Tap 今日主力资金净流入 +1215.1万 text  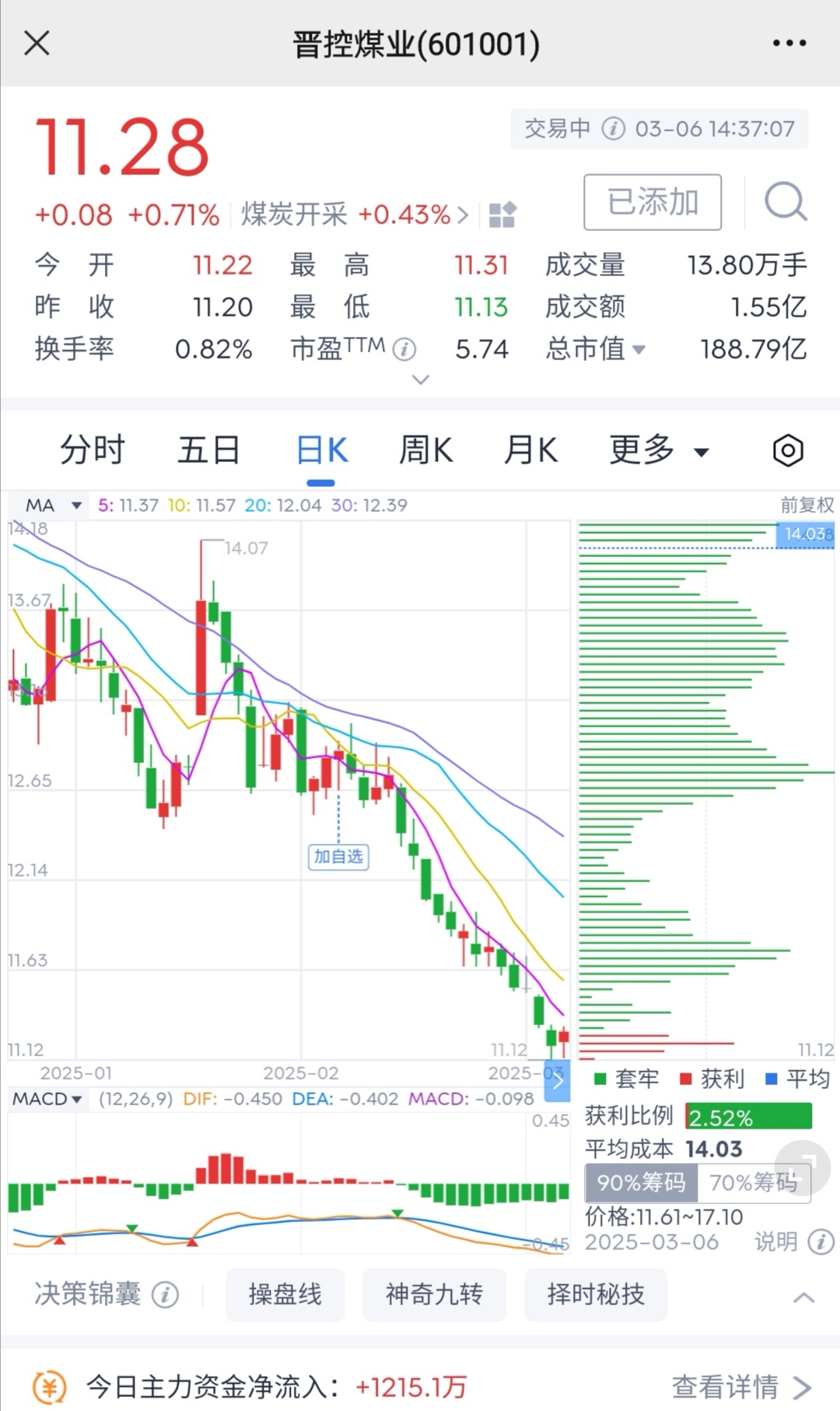click(x=276, y=1386)
